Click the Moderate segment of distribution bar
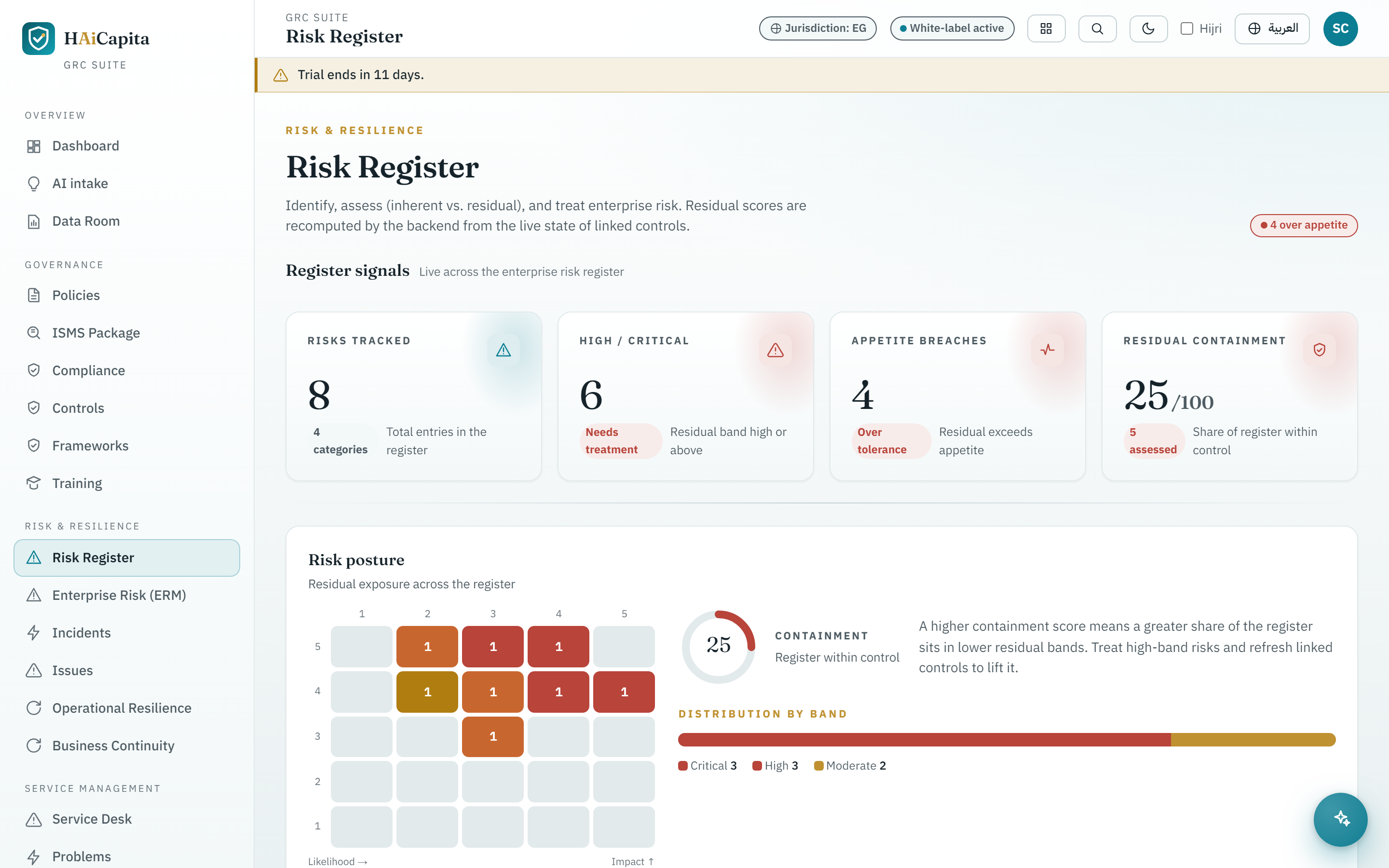The width and height of the screenshot is (1389, 868). (1253, 739)
